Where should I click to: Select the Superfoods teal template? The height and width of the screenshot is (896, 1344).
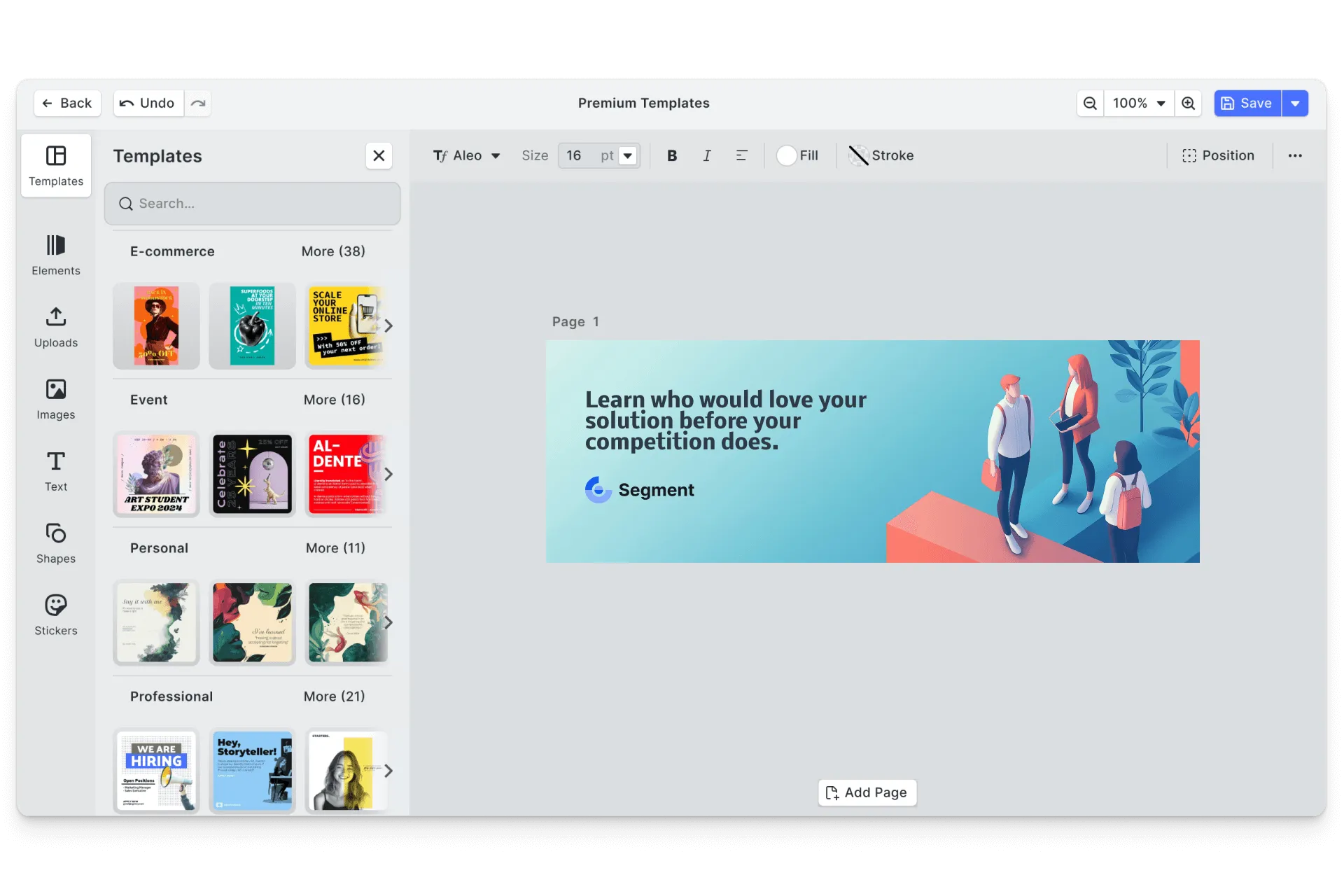(x=252, y=326)
